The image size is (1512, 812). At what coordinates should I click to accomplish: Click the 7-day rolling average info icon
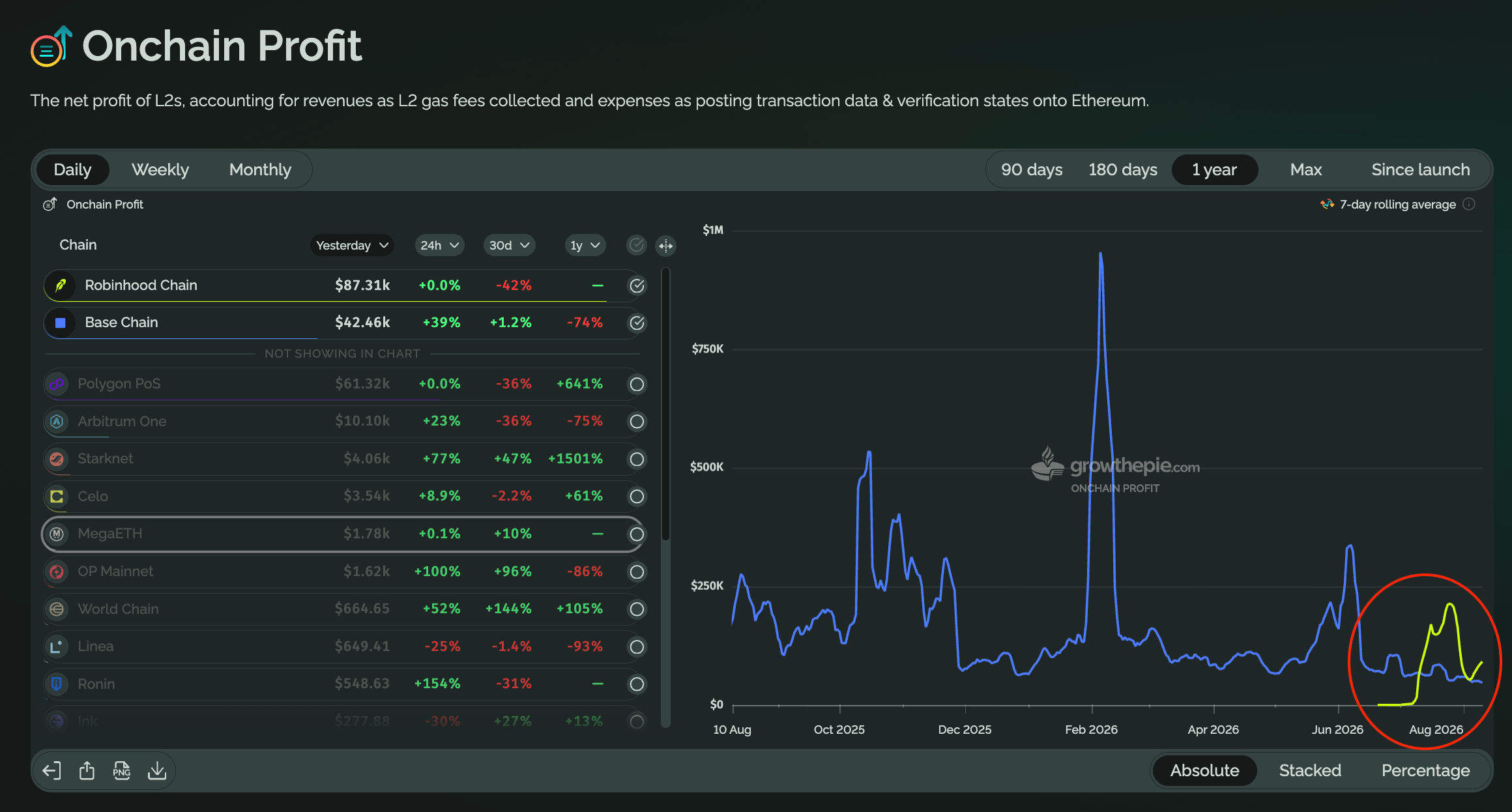click(1469, 205)
